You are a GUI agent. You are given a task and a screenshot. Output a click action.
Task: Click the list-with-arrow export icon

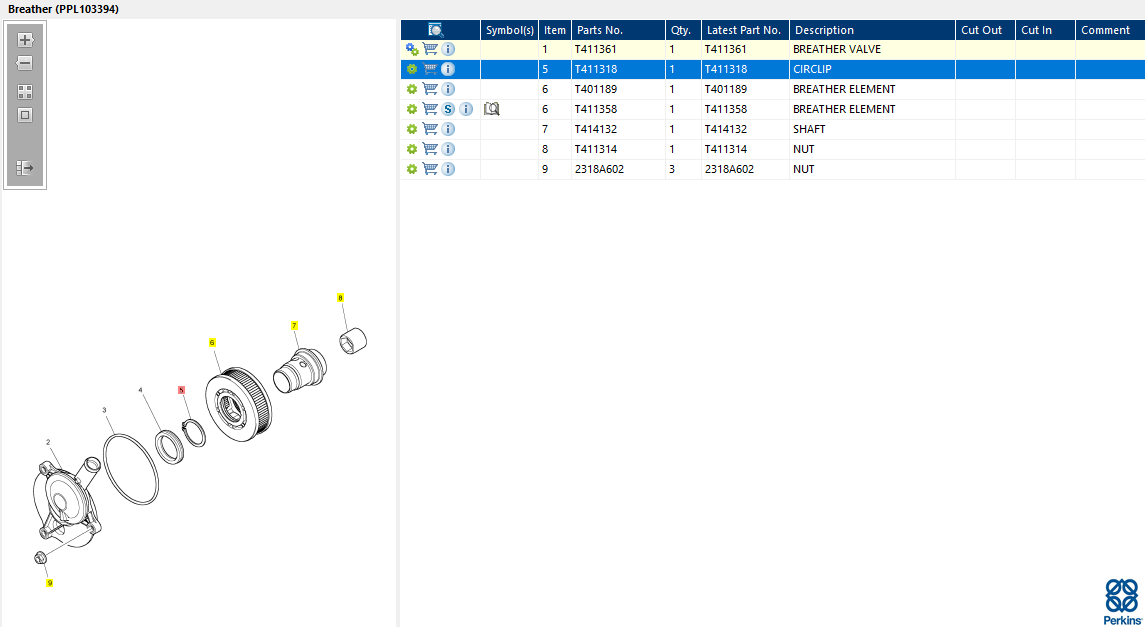click(25, 169)
